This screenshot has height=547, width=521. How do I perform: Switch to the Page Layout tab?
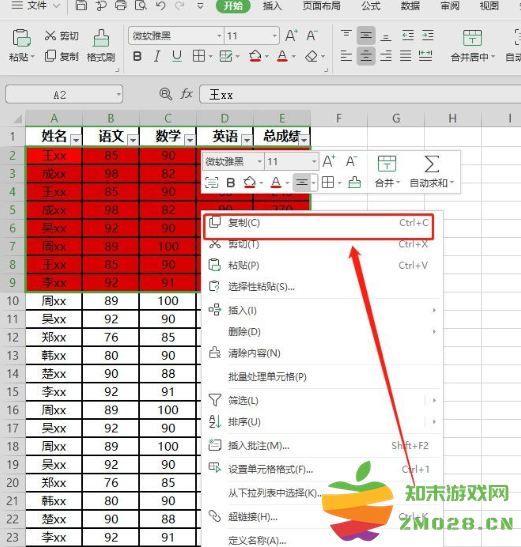click(x=321, y=5)
